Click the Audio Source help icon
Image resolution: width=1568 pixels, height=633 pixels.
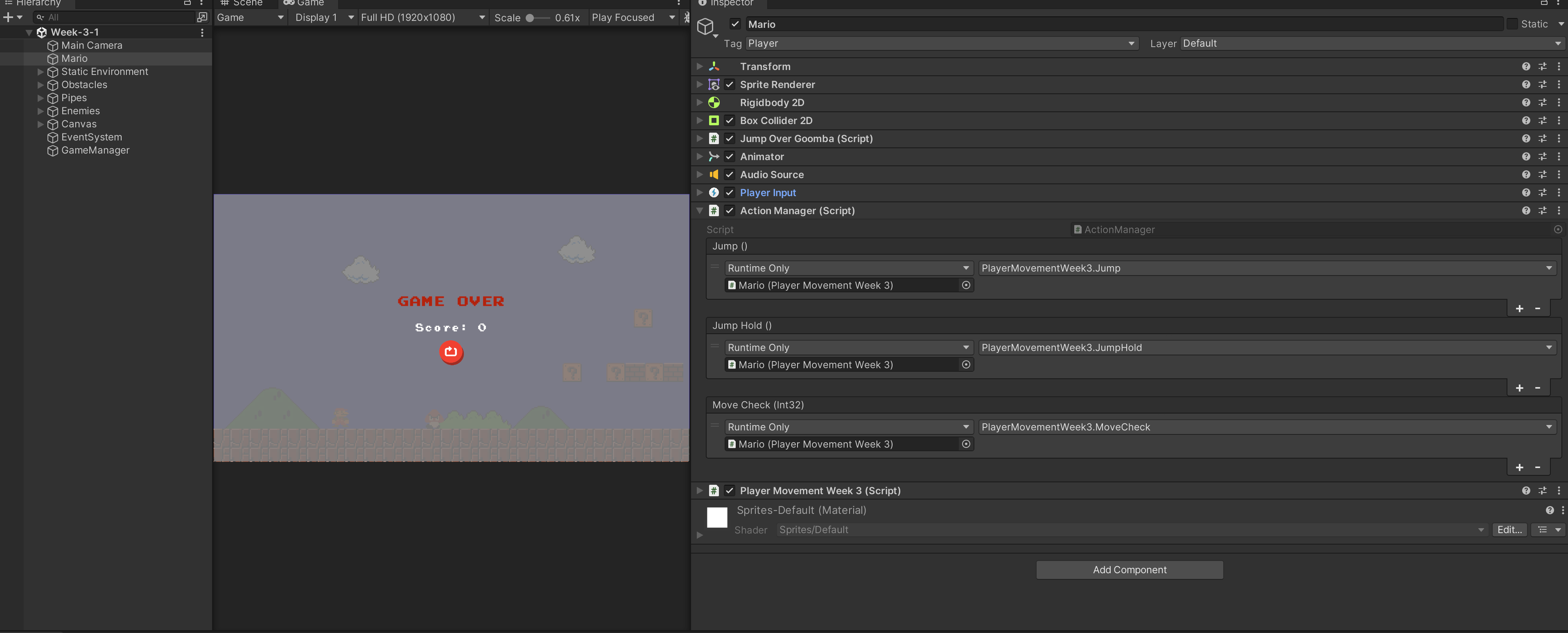point(1525,175)
